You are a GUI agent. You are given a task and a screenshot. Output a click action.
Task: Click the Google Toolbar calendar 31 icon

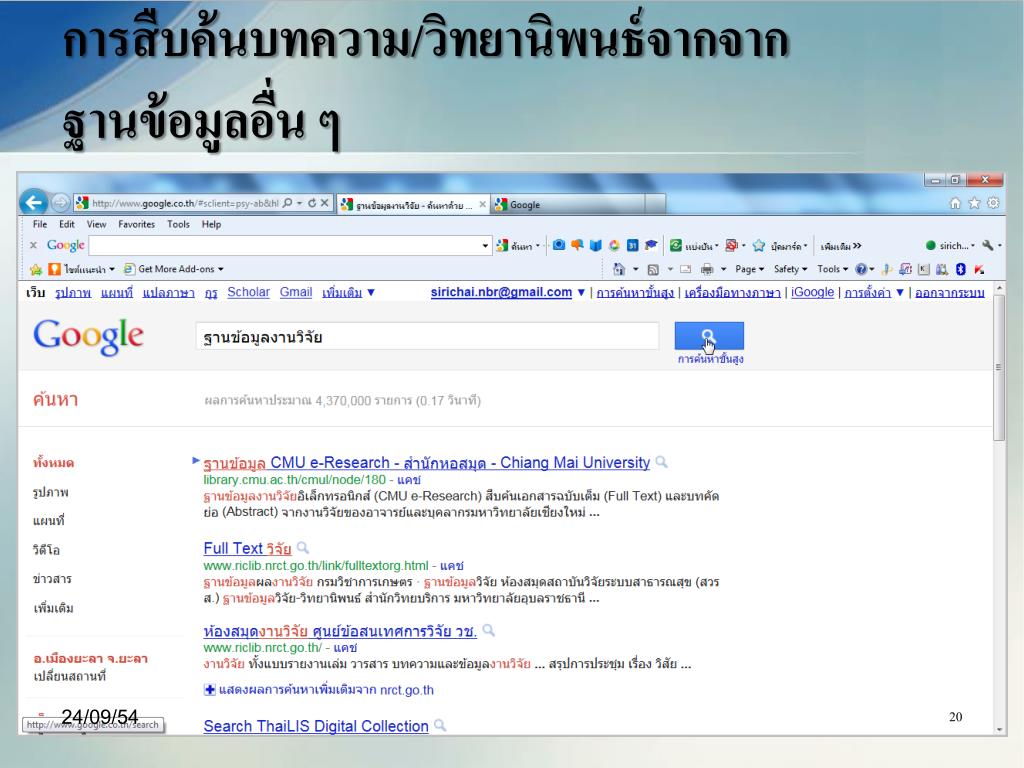pyautogui.click(x=632, y=246)
